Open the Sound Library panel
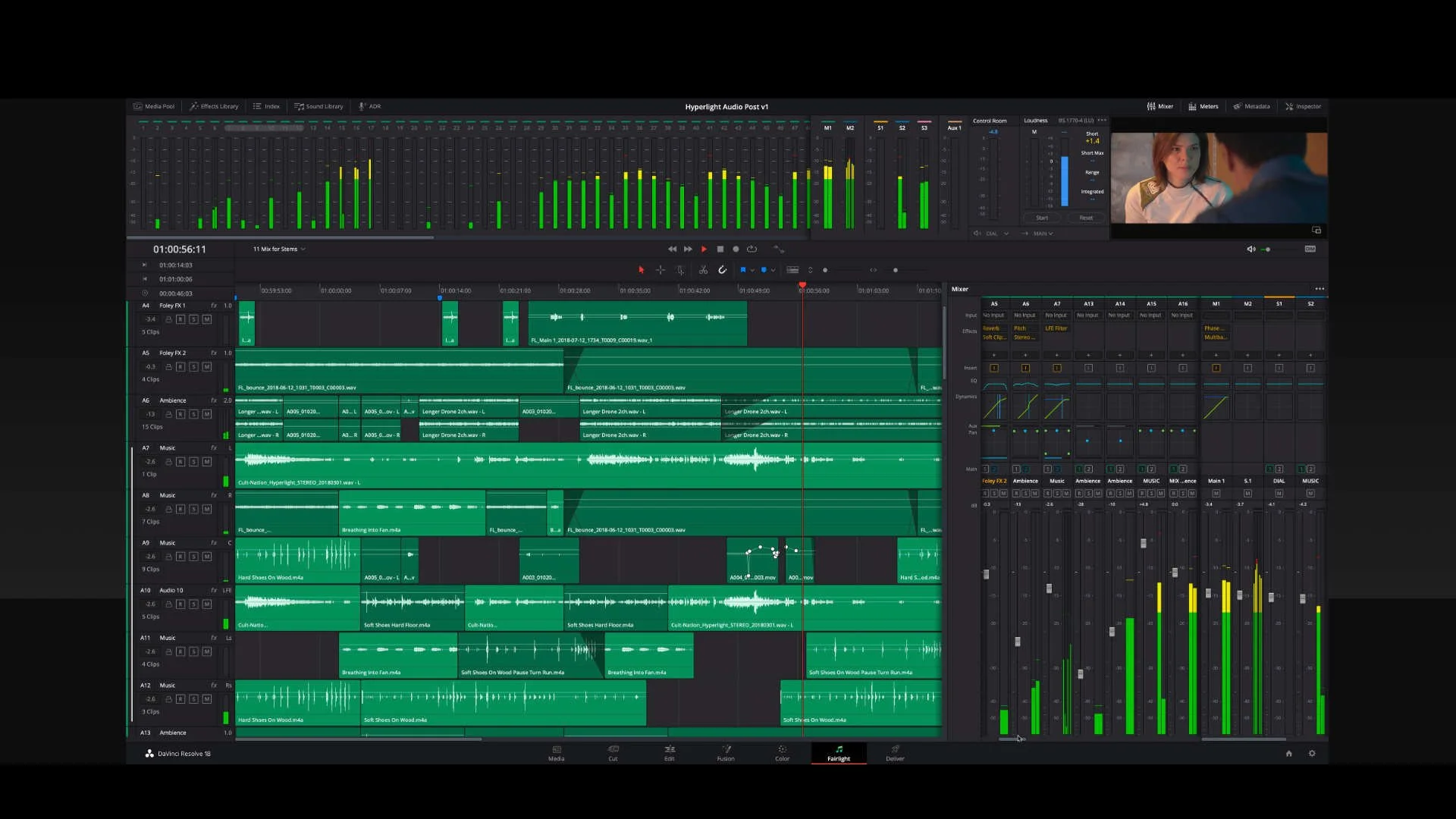 coord(318,106)
